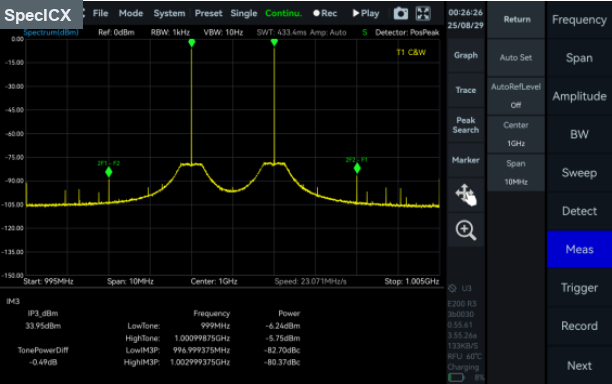
Task: Open the File menu
Action: pos(100,13)
